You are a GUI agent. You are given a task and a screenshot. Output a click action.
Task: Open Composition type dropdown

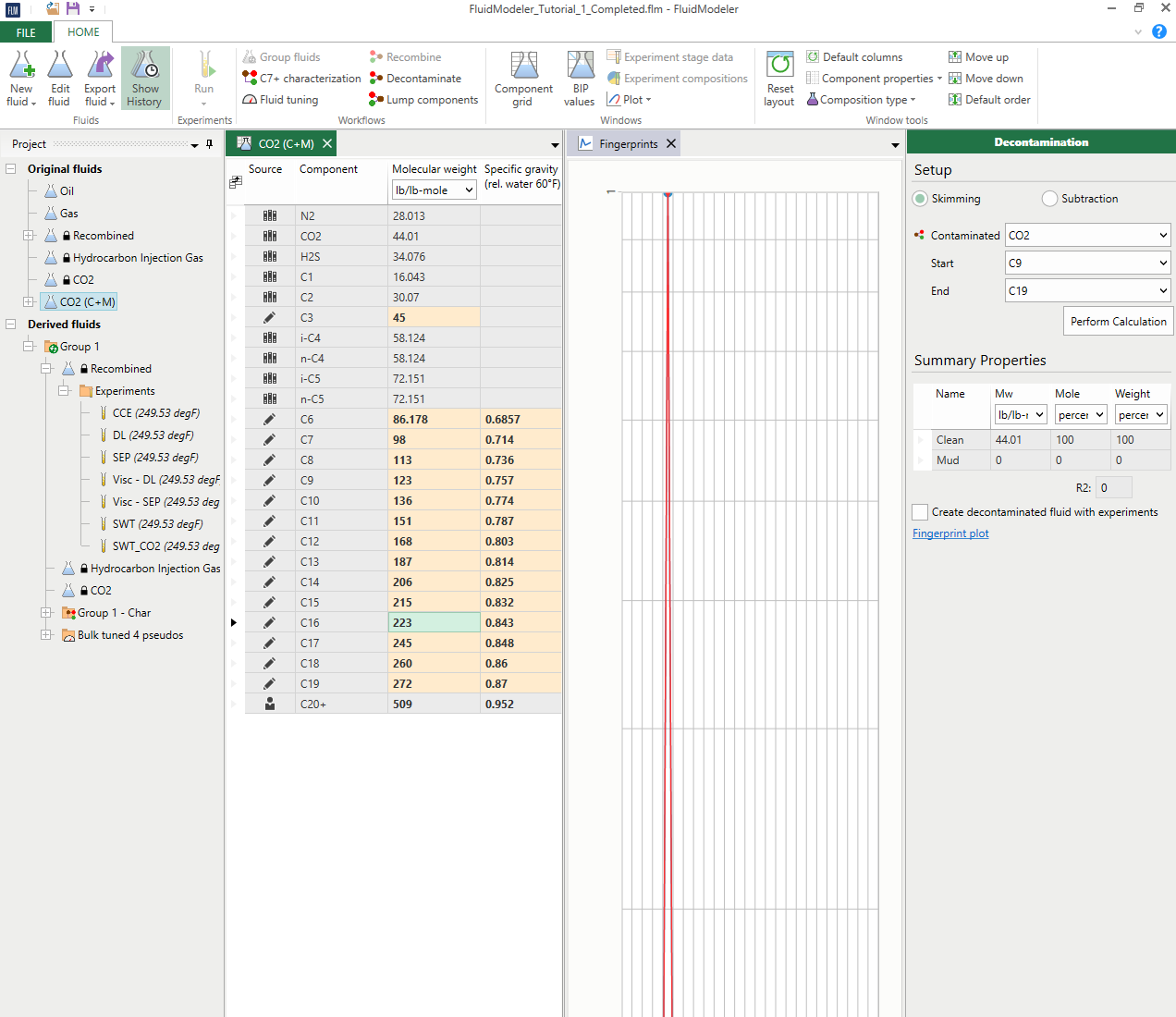point(861,100)
